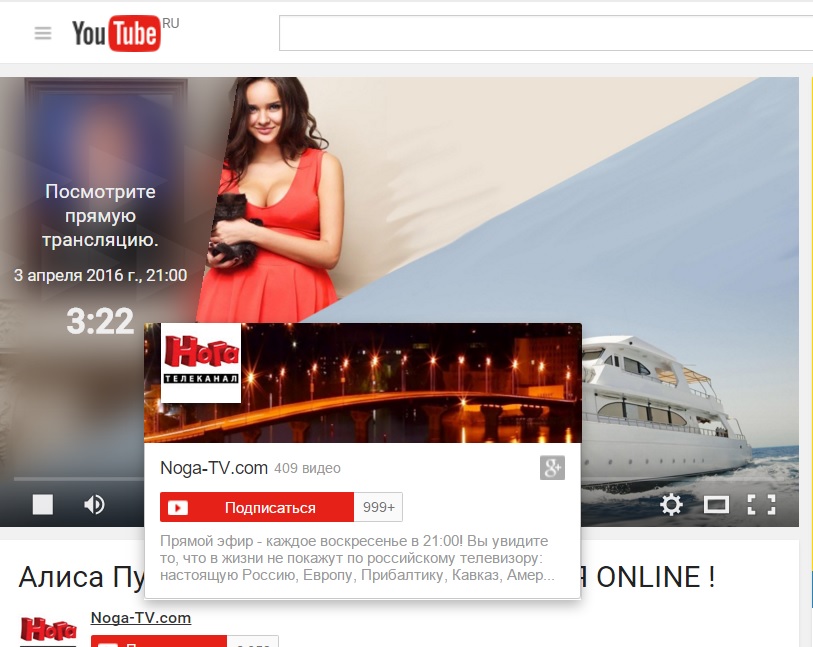
Task: Click the channel description text in popup
Action: [357, 558]
